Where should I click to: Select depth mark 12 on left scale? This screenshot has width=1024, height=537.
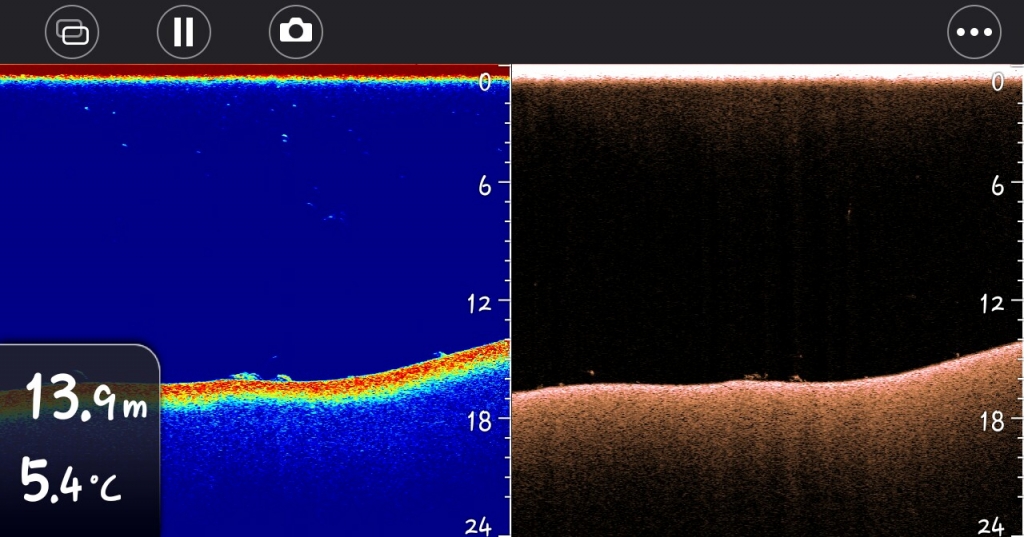click(x=479, y=303)
